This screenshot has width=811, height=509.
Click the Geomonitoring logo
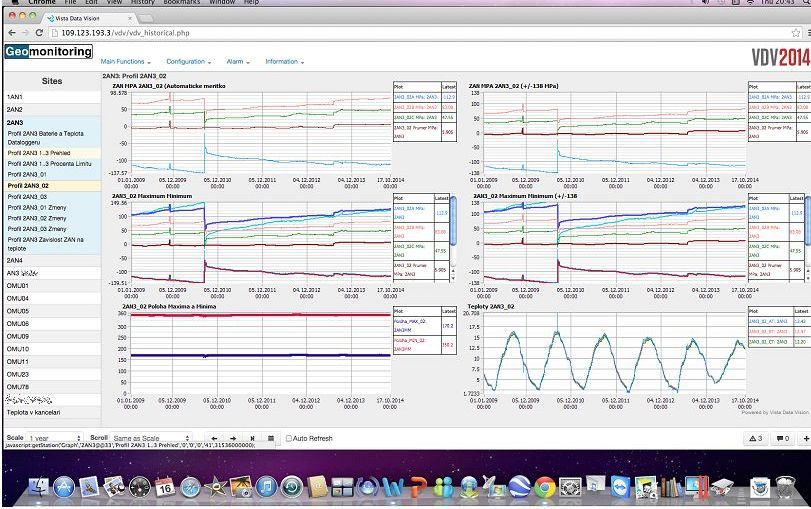click(49, 51)
